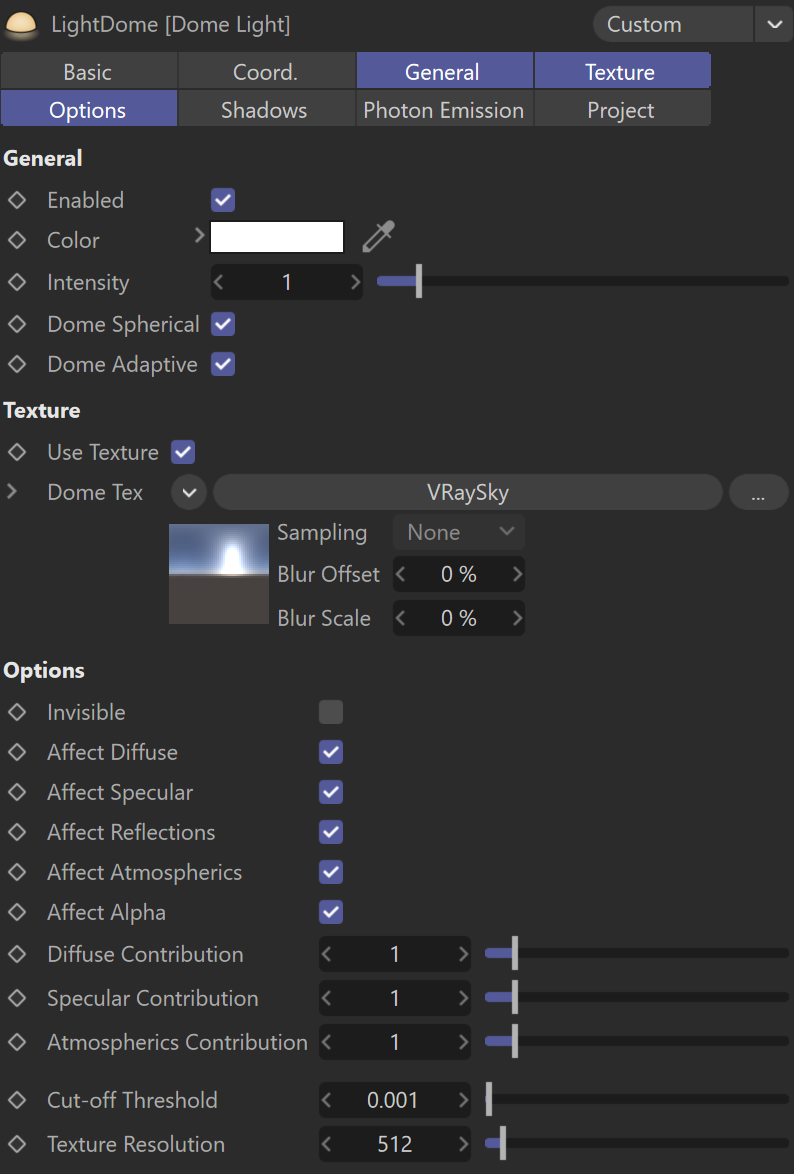Enable the Invisible checkbox

(x=331, y=712)
